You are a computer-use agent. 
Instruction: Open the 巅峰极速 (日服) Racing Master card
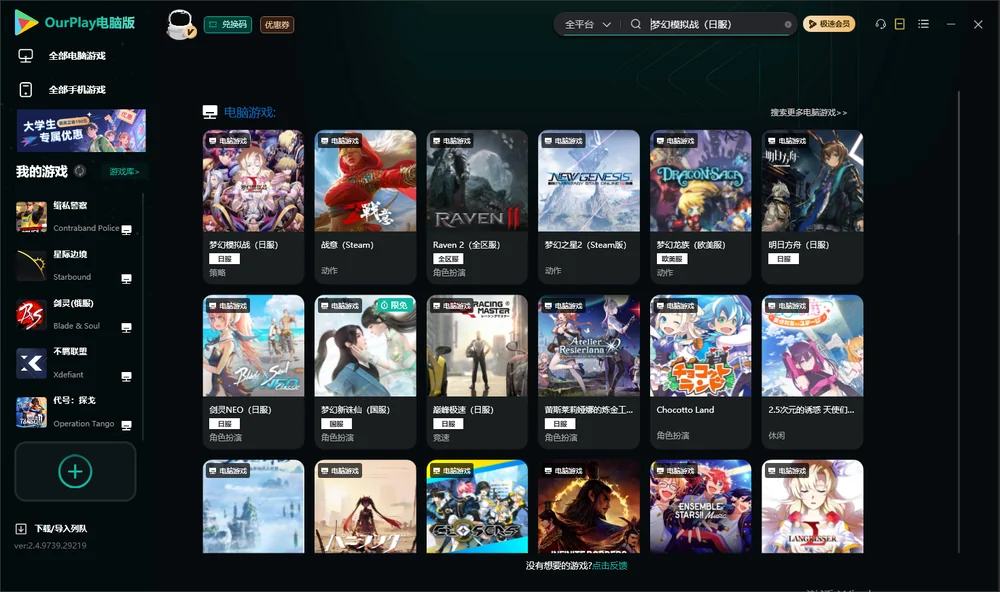tap(477, 372)
